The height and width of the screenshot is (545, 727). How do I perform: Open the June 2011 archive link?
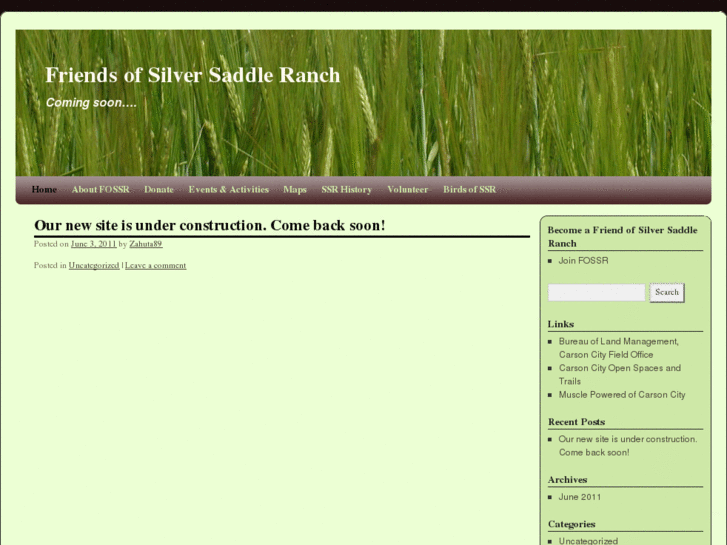pyautogui.click(x=580, y=497)
